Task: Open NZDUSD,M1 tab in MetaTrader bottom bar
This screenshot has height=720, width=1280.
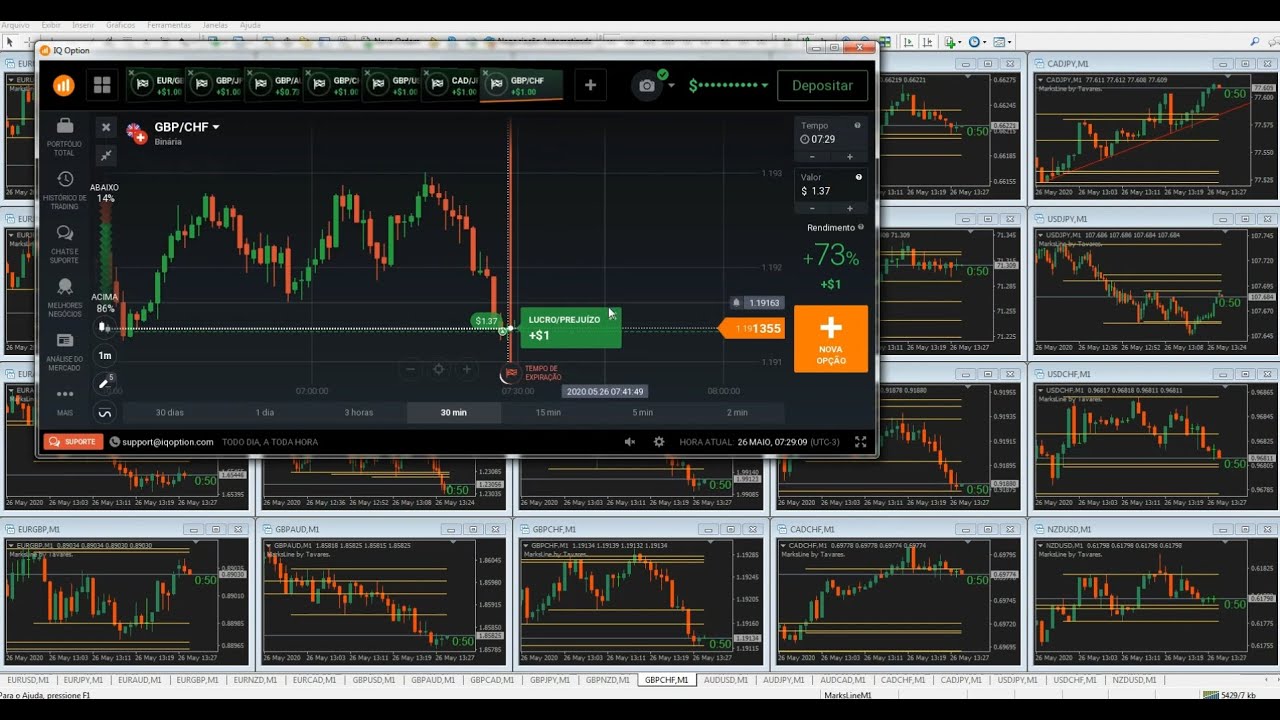Action: click(x=1134, y=680)
